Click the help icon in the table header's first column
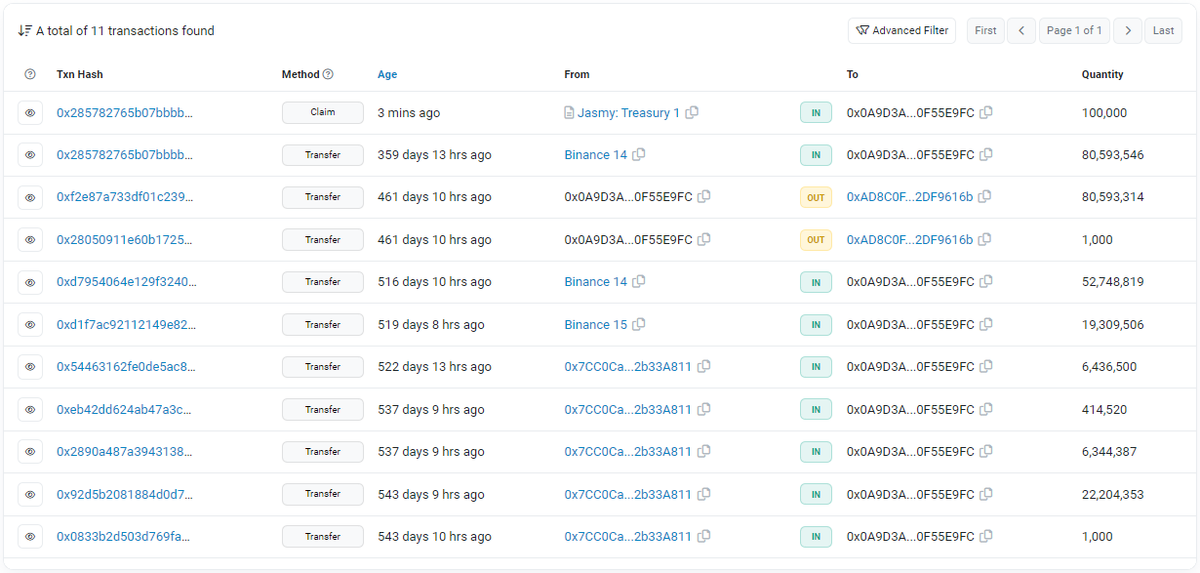The width and height of the screenshot is (1200, 573). point(30,75)
